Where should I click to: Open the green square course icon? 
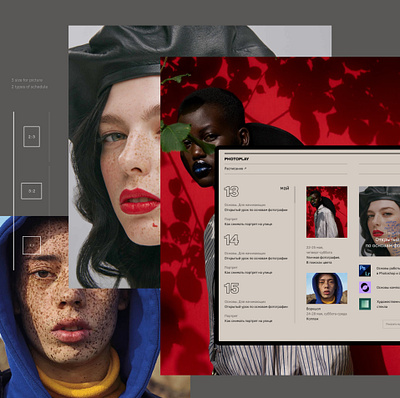(x=365, y=304)
